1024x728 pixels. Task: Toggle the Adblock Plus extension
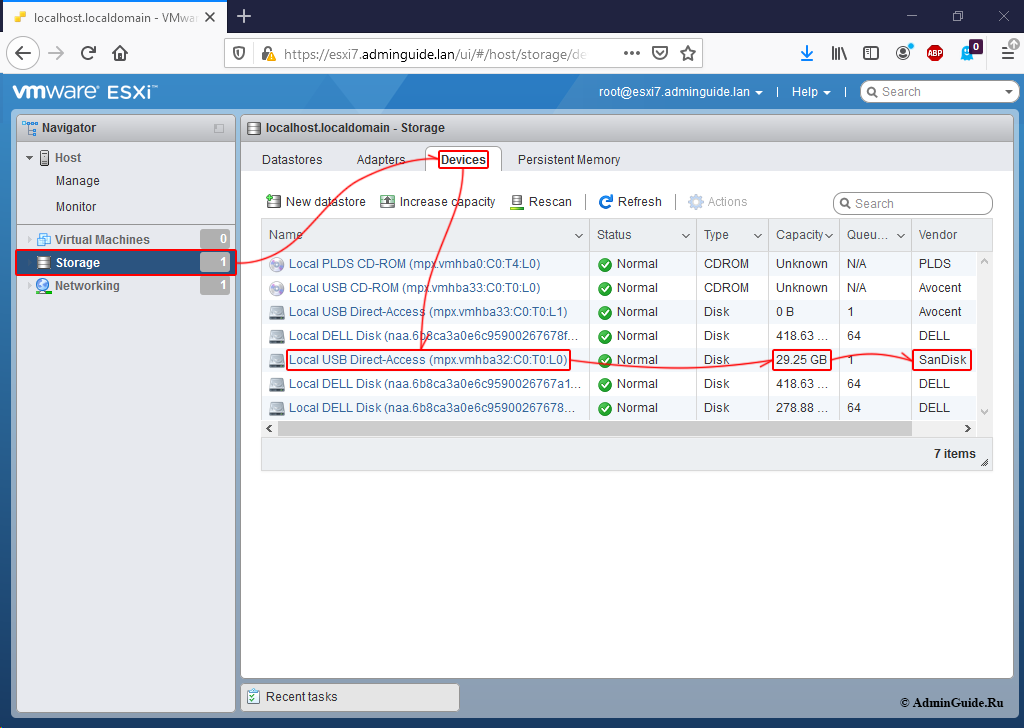[934, 53]
